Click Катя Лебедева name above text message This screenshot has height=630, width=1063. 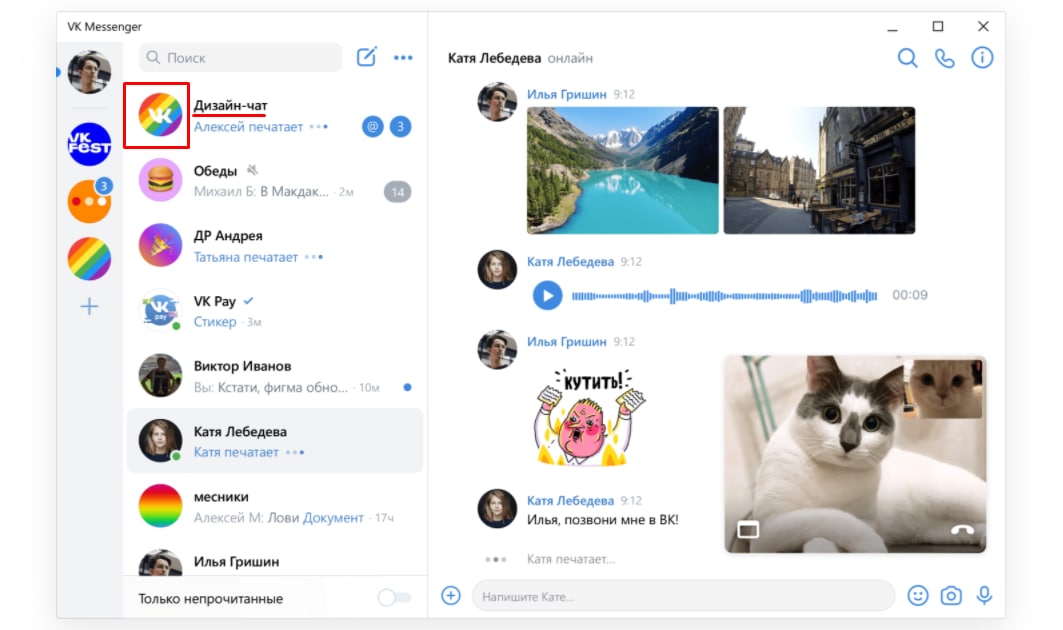(x=570, y=500)
